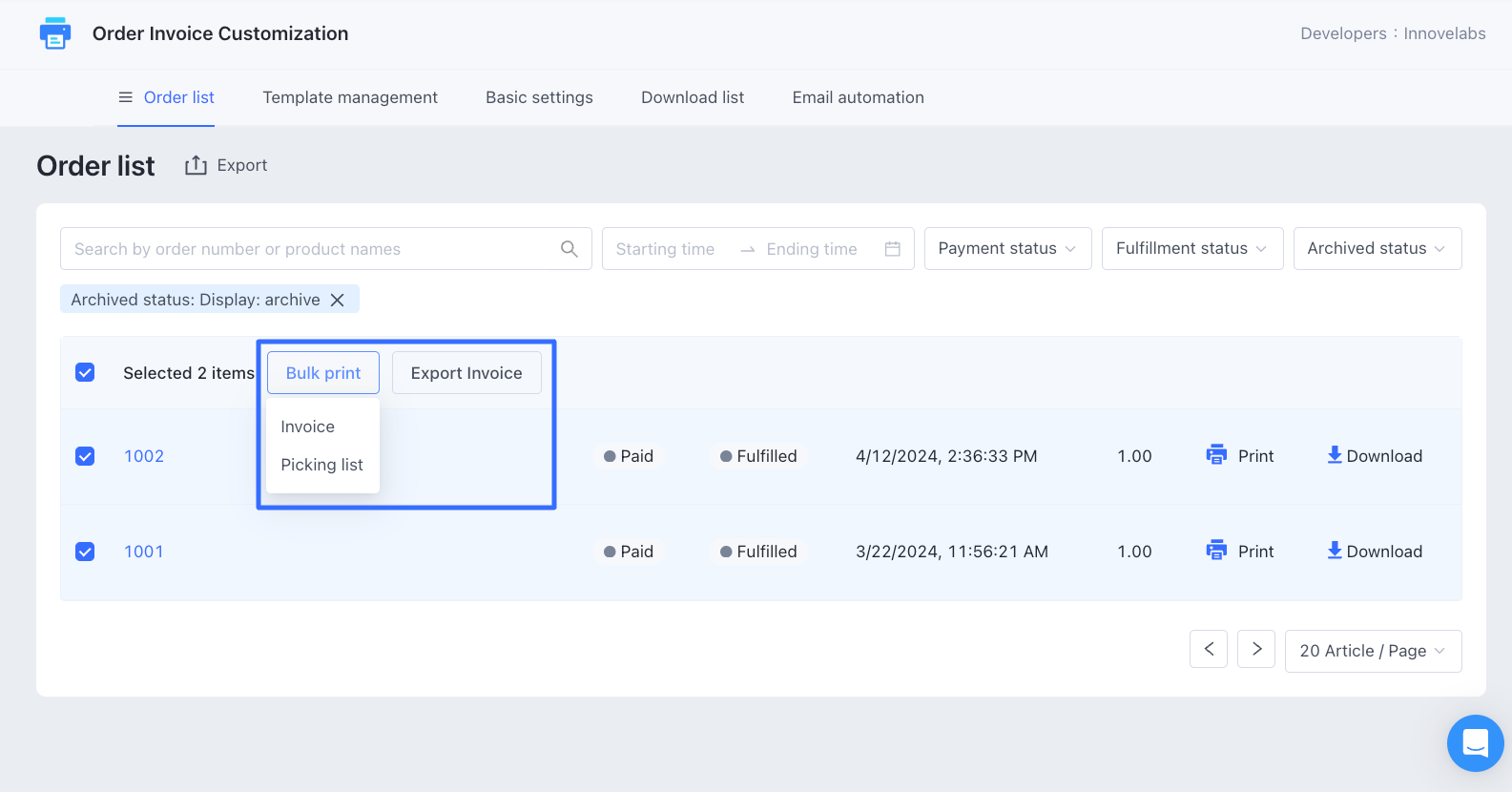The height and width of the screenshot is (792, 1512).
Task: Click the Export icon beside Order list heading
Action: [196, 165]
